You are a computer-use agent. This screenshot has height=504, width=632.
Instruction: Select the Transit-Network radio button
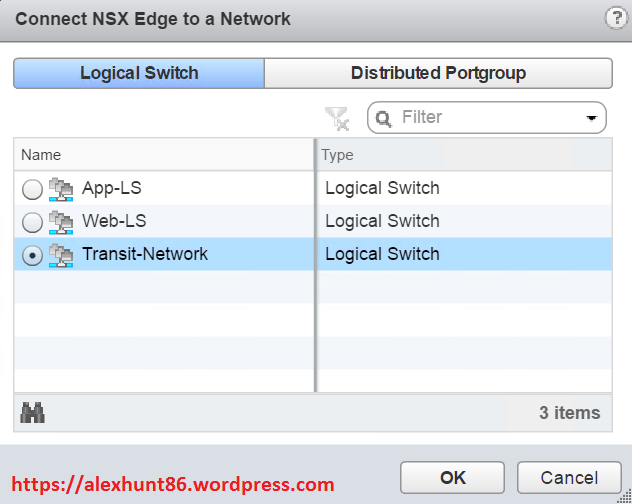pos(32,255)
